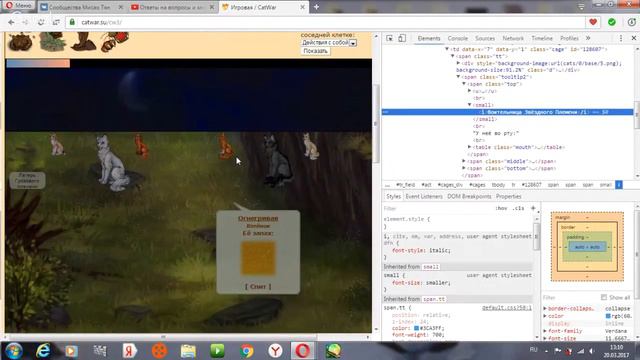Click the catwar.su address bar
This screenshot has height=360, width=640.
pyautogui.click(x=327, y=22)
